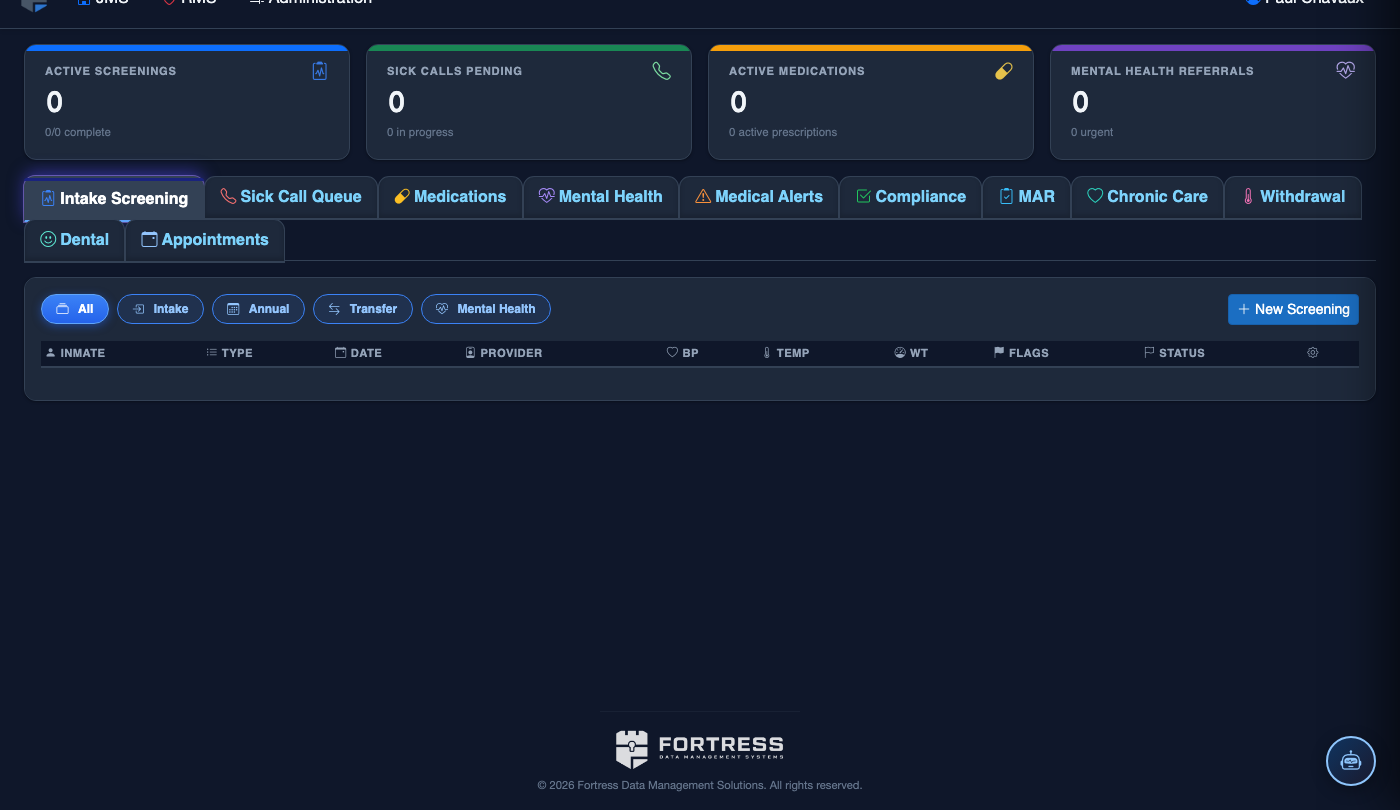
Task: Click the person icon beside INMATE header
Action: tap(51, 353)
